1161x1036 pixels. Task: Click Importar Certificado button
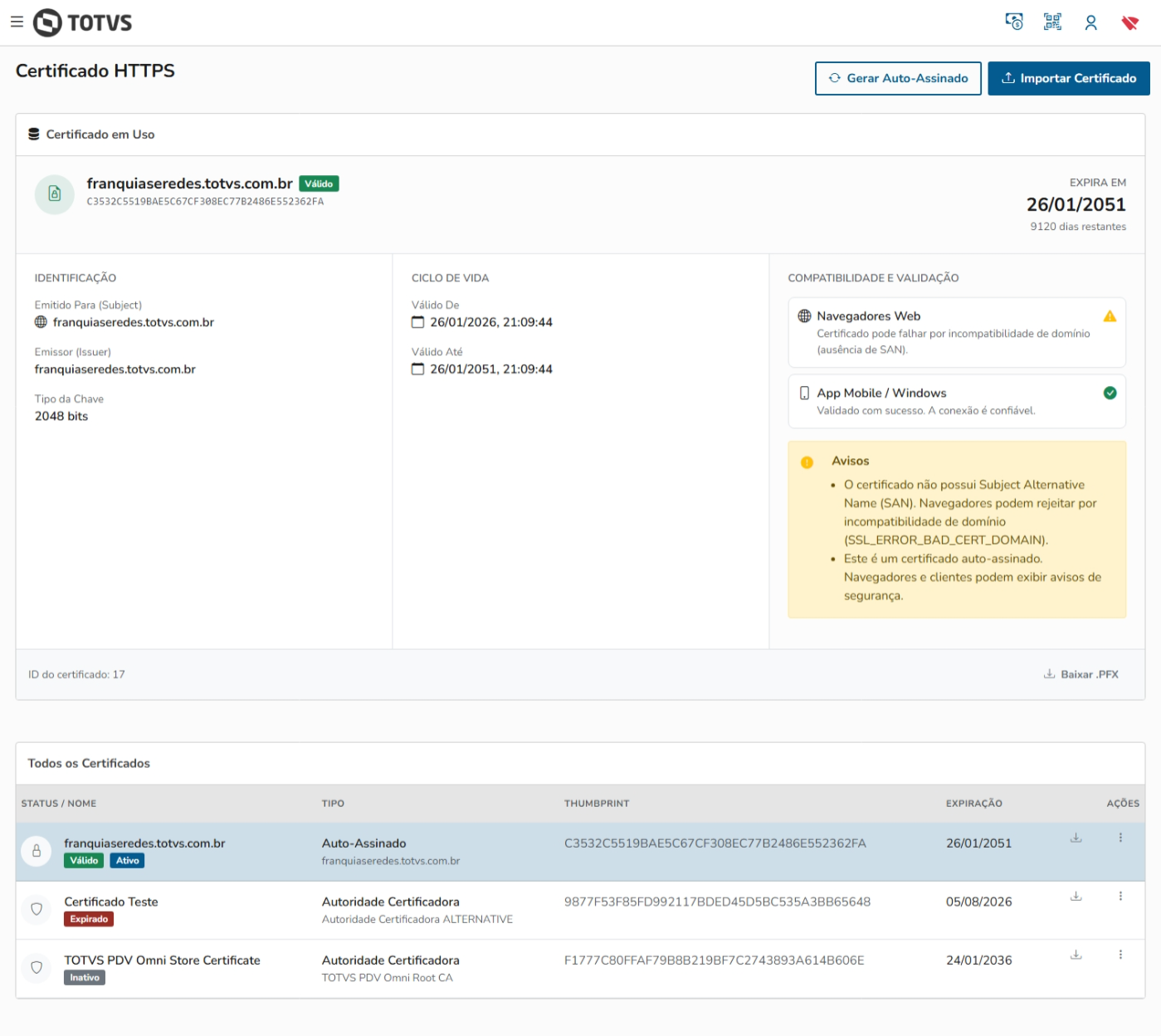coord(1069,78)
